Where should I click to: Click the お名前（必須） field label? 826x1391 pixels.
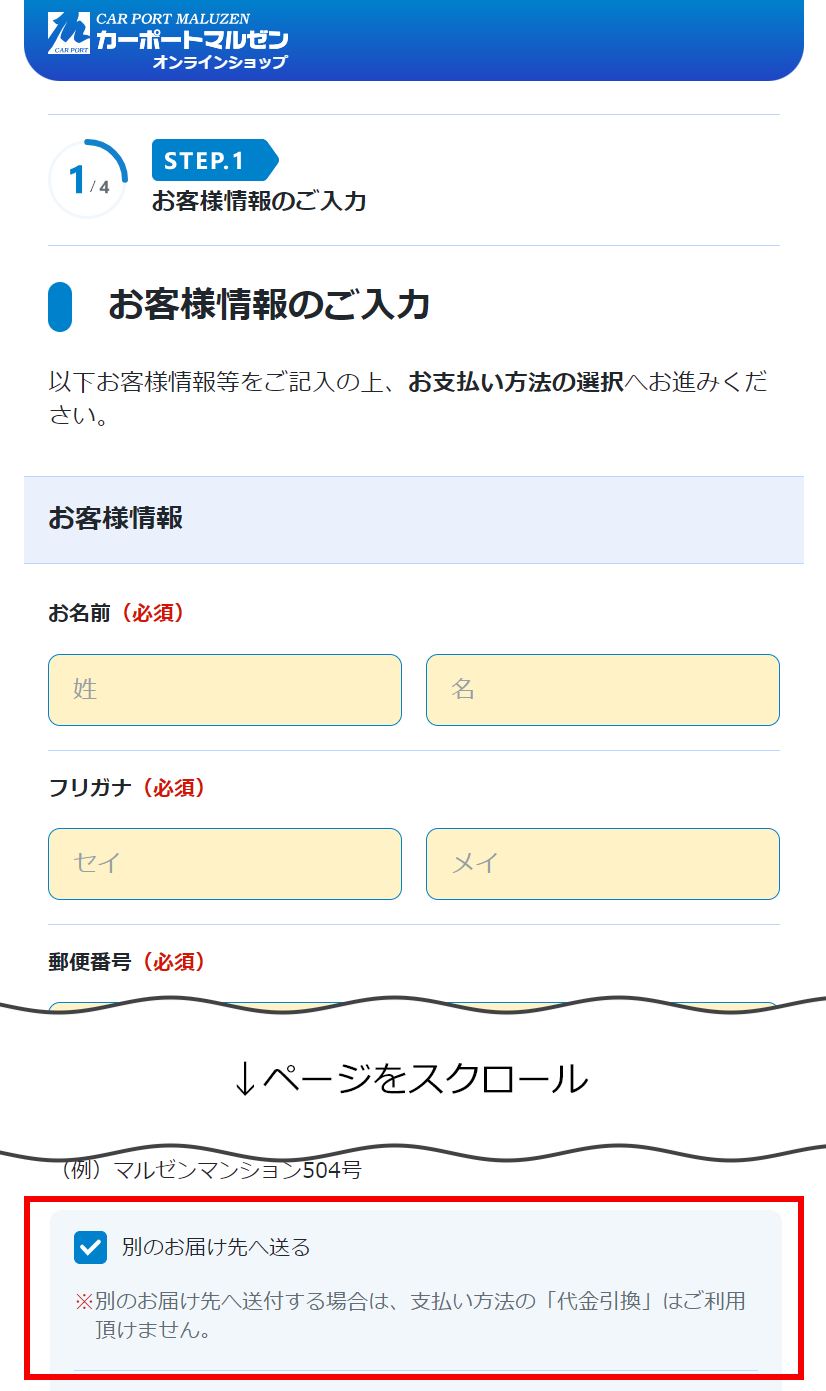pos(116,613)
